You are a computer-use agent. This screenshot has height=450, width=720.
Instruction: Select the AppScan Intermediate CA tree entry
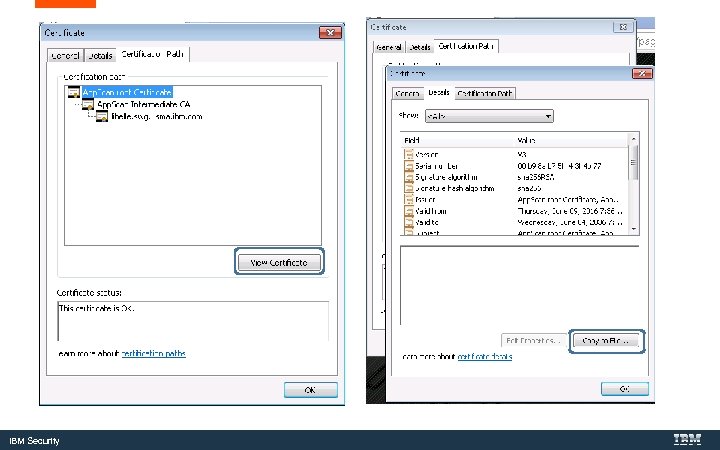point(144,105)
